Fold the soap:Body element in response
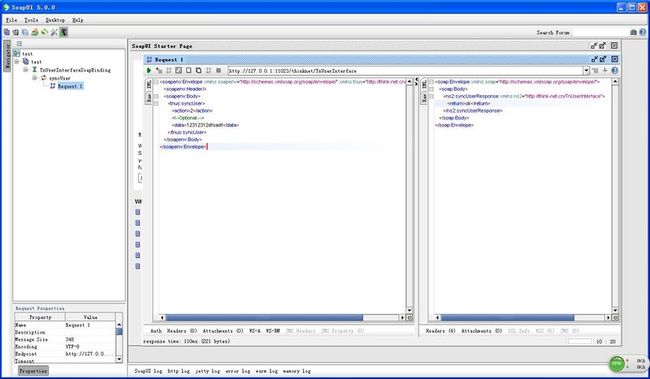 [x=431, y=89]
